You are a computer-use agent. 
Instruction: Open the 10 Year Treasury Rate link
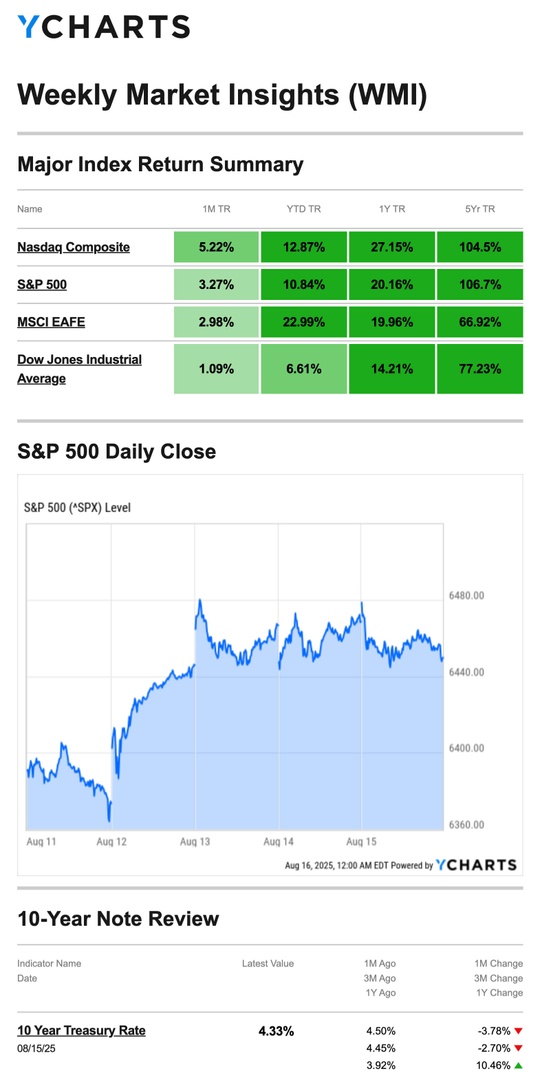81,1030
